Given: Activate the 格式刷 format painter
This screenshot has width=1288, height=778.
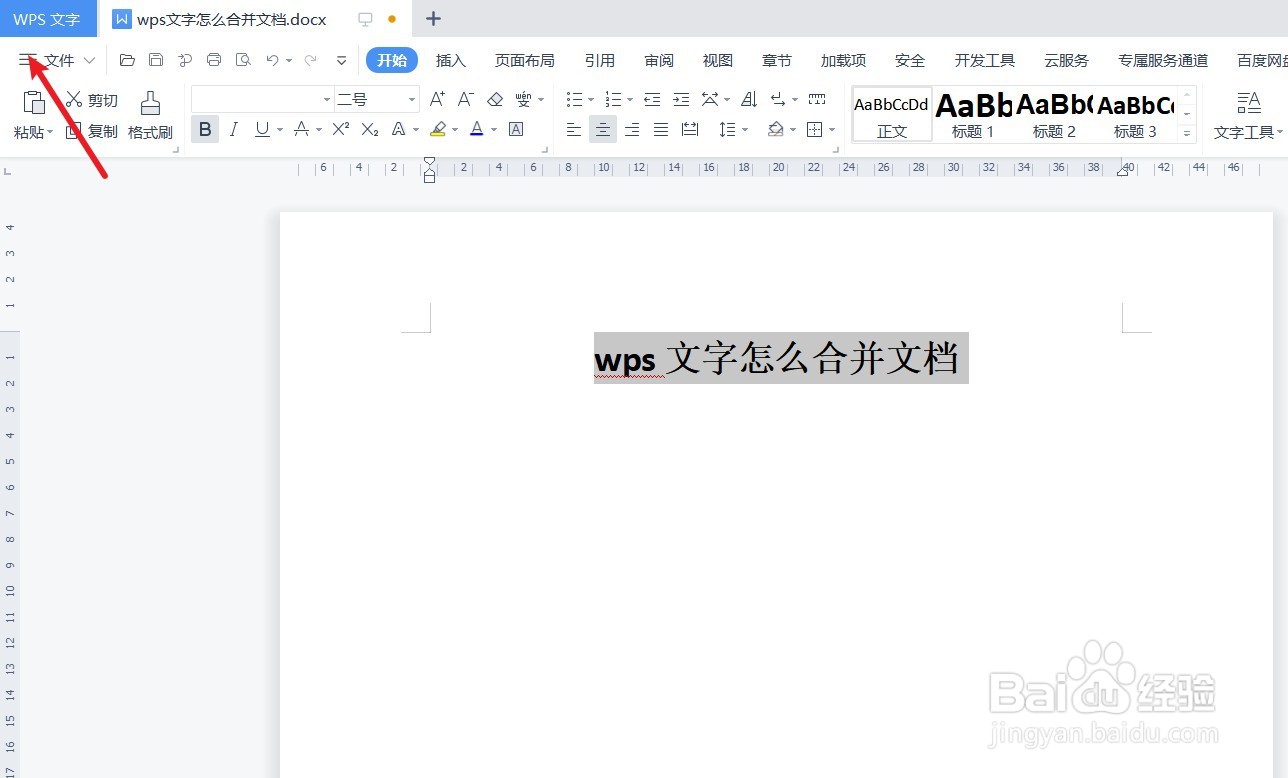Looking at the screenshot, I should (x=150, y=115).
